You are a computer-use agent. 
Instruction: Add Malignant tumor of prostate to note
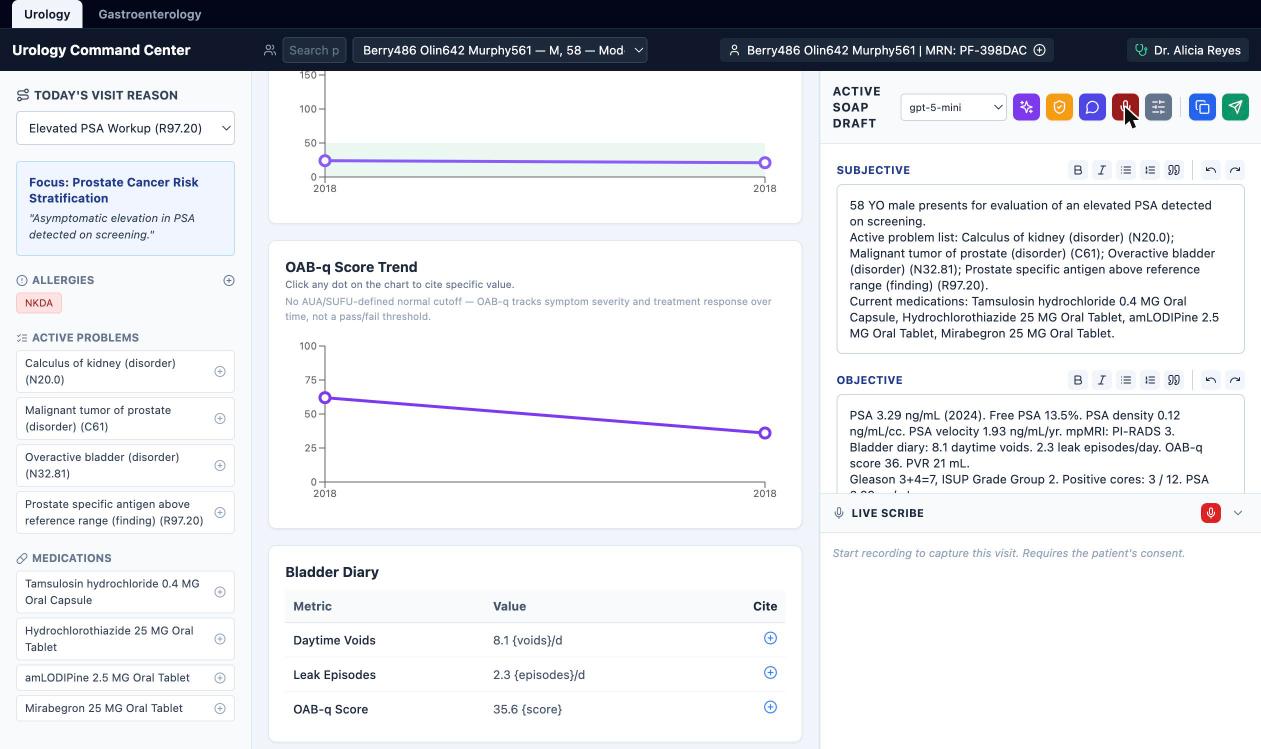[x=220, y=419]
